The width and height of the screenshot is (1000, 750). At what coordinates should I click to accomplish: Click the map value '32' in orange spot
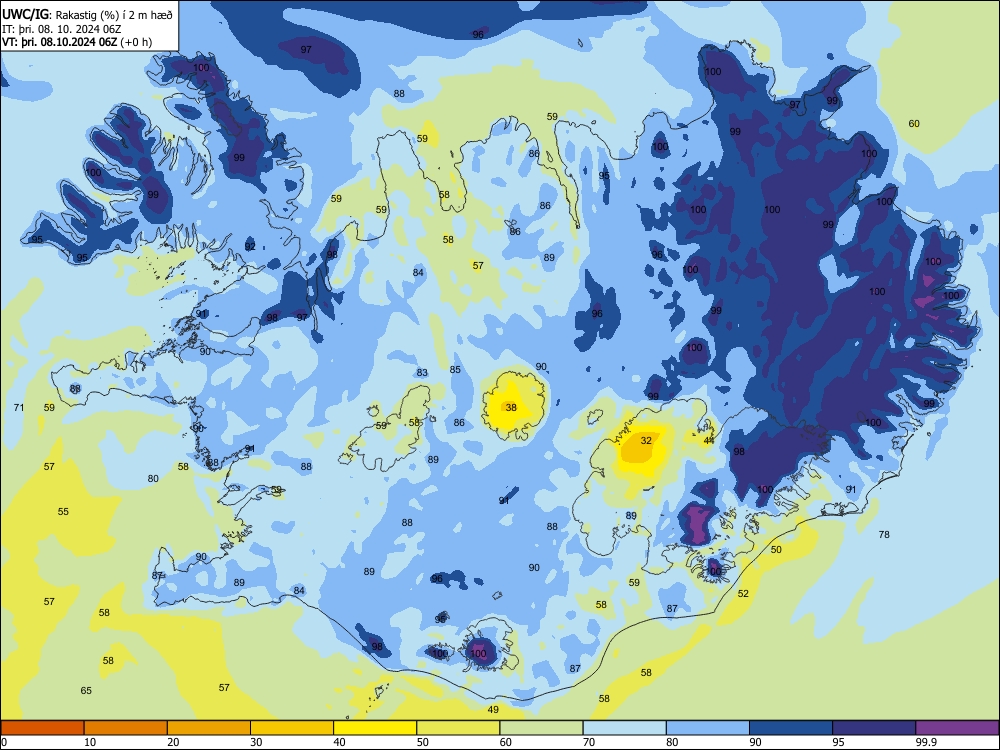tap(646, 441)
